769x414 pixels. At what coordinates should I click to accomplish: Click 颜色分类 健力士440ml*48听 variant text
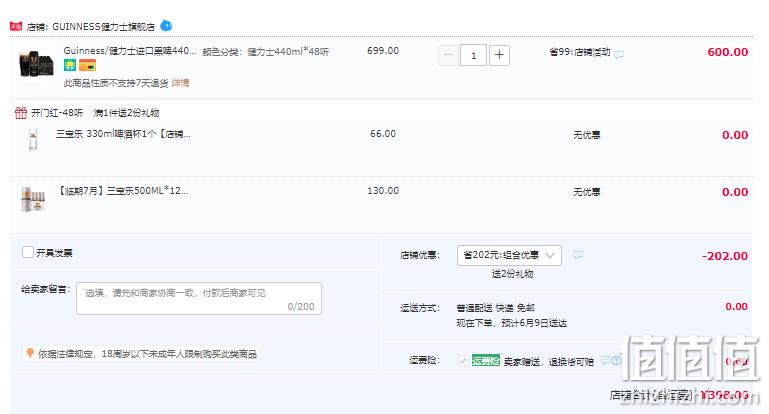click(265, 52)
